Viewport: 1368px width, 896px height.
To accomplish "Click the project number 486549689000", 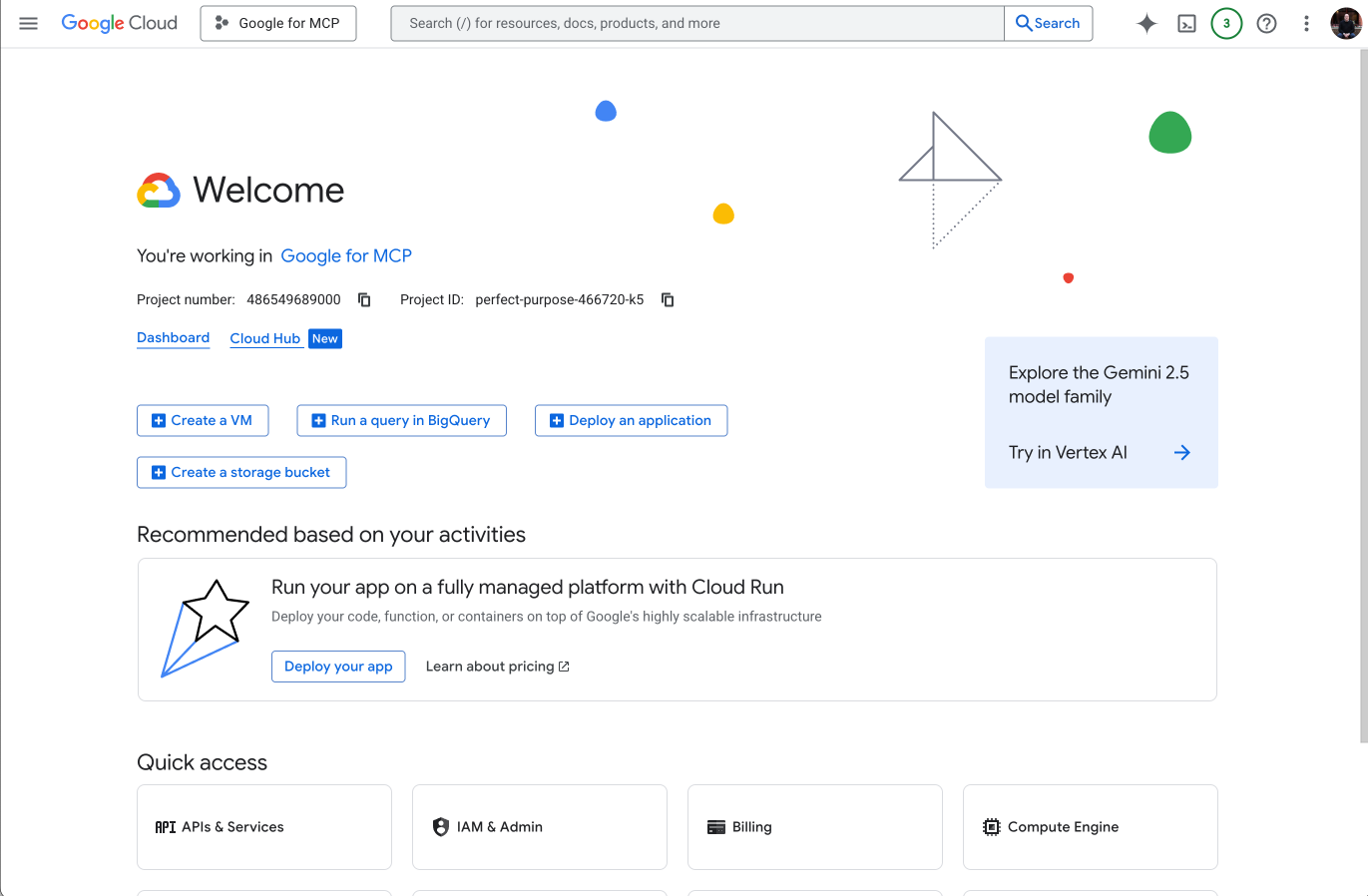I will (x=293, y=299).
